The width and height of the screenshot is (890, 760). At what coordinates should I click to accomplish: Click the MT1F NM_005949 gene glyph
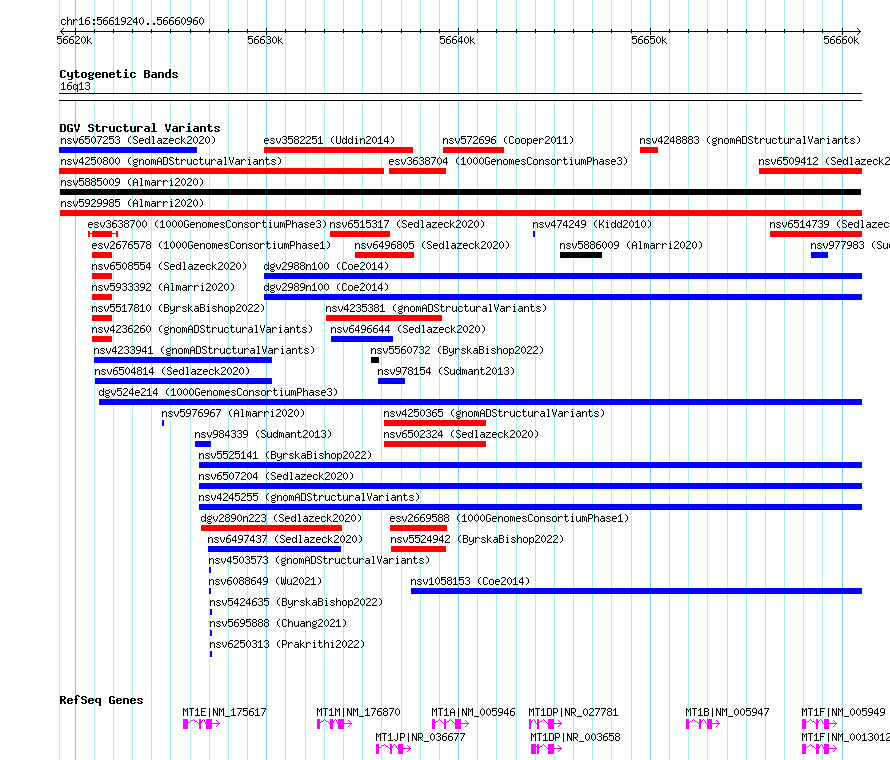click(x=819, y=724)
